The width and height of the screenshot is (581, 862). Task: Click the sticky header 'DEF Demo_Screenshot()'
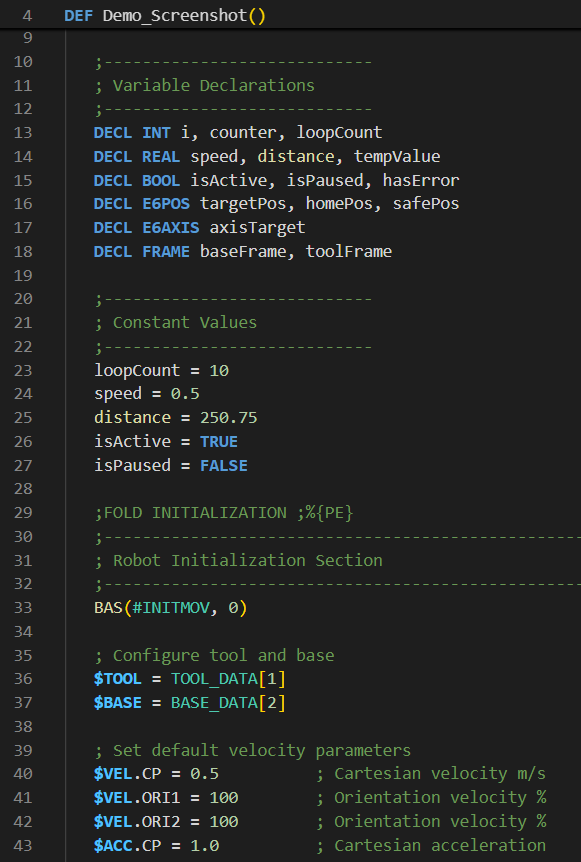(x=165, y=15)
